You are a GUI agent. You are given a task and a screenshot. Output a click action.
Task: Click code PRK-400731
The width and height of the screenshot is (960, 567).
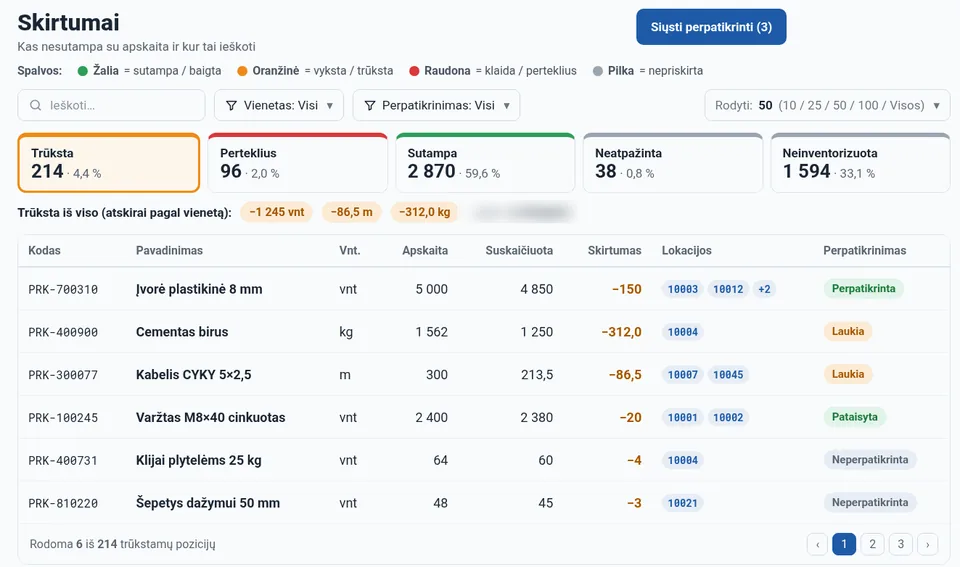(63, 460)
